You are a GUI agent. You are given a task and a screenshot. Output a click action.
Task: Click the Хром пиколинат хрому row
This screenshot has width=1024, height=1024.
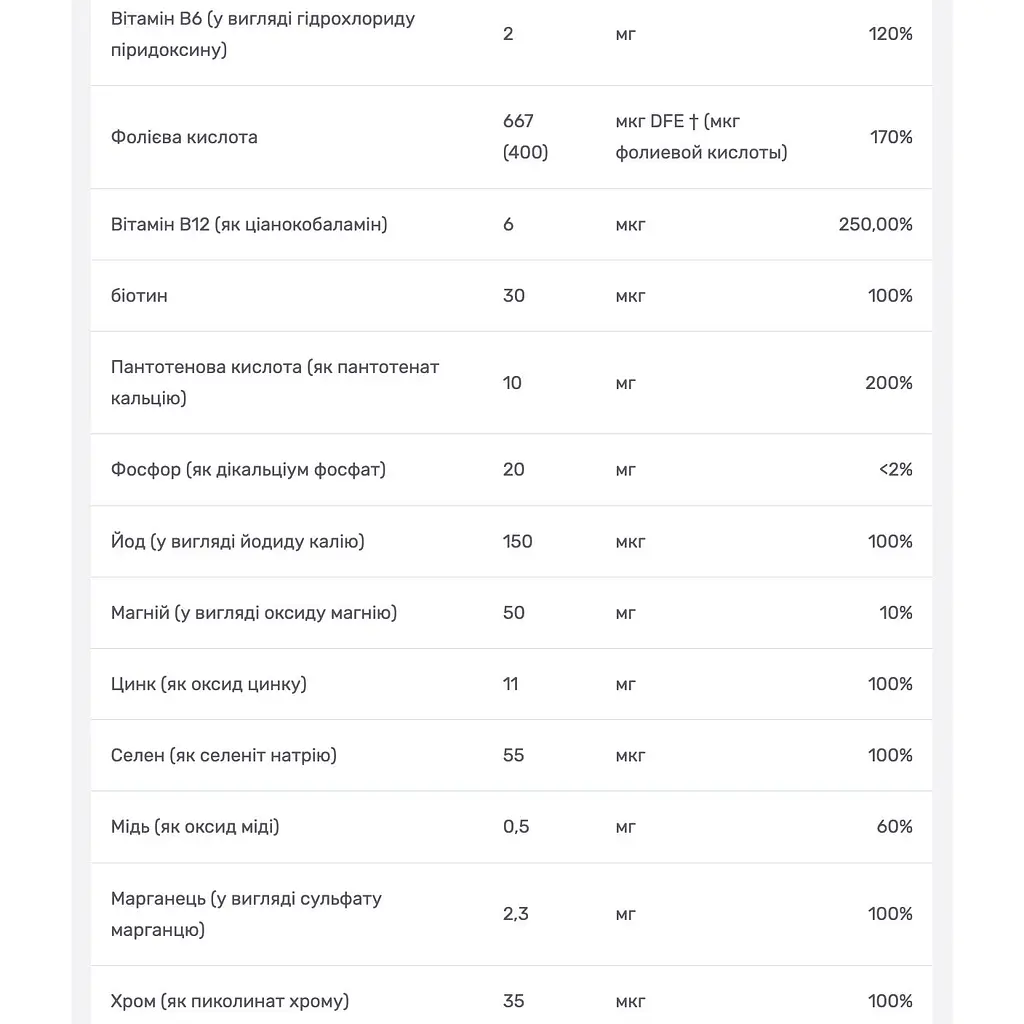pyautogui.click(x=511, y=995)
